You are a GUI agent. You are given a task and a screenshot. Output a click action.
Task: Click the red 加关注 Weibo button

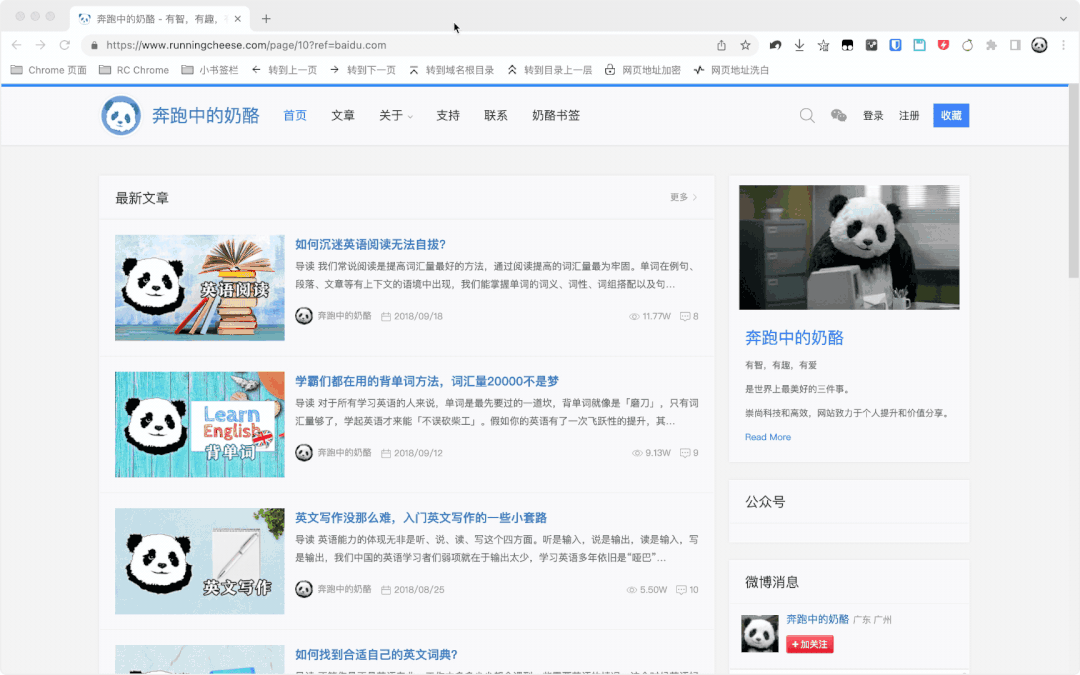810,644
